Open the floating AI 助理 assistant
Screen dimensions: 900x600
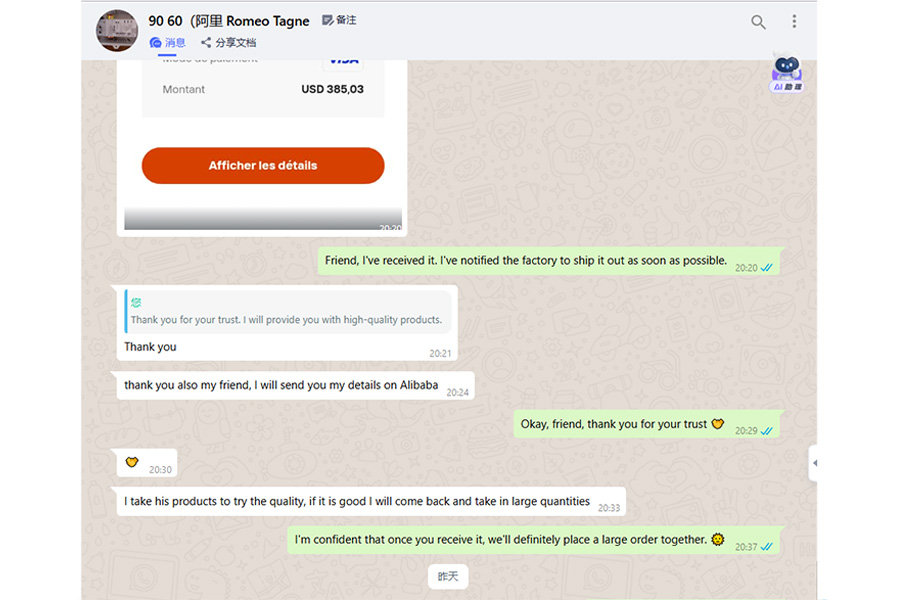point(787,74)
